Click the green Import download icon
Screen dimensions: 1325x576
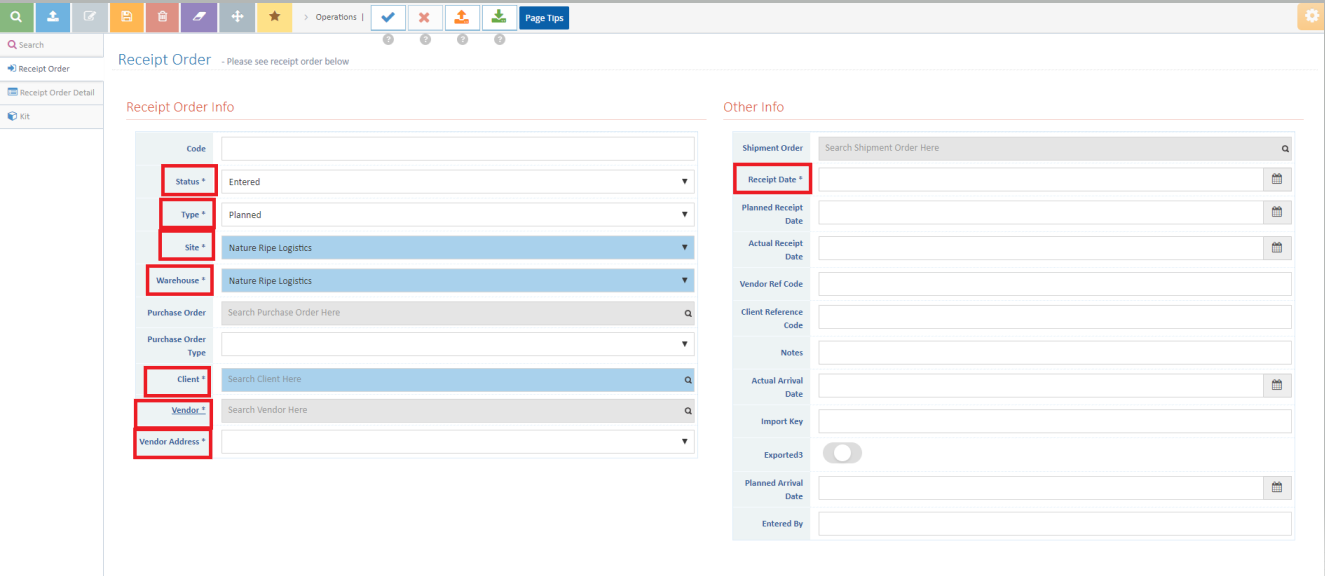click(499, 17)
